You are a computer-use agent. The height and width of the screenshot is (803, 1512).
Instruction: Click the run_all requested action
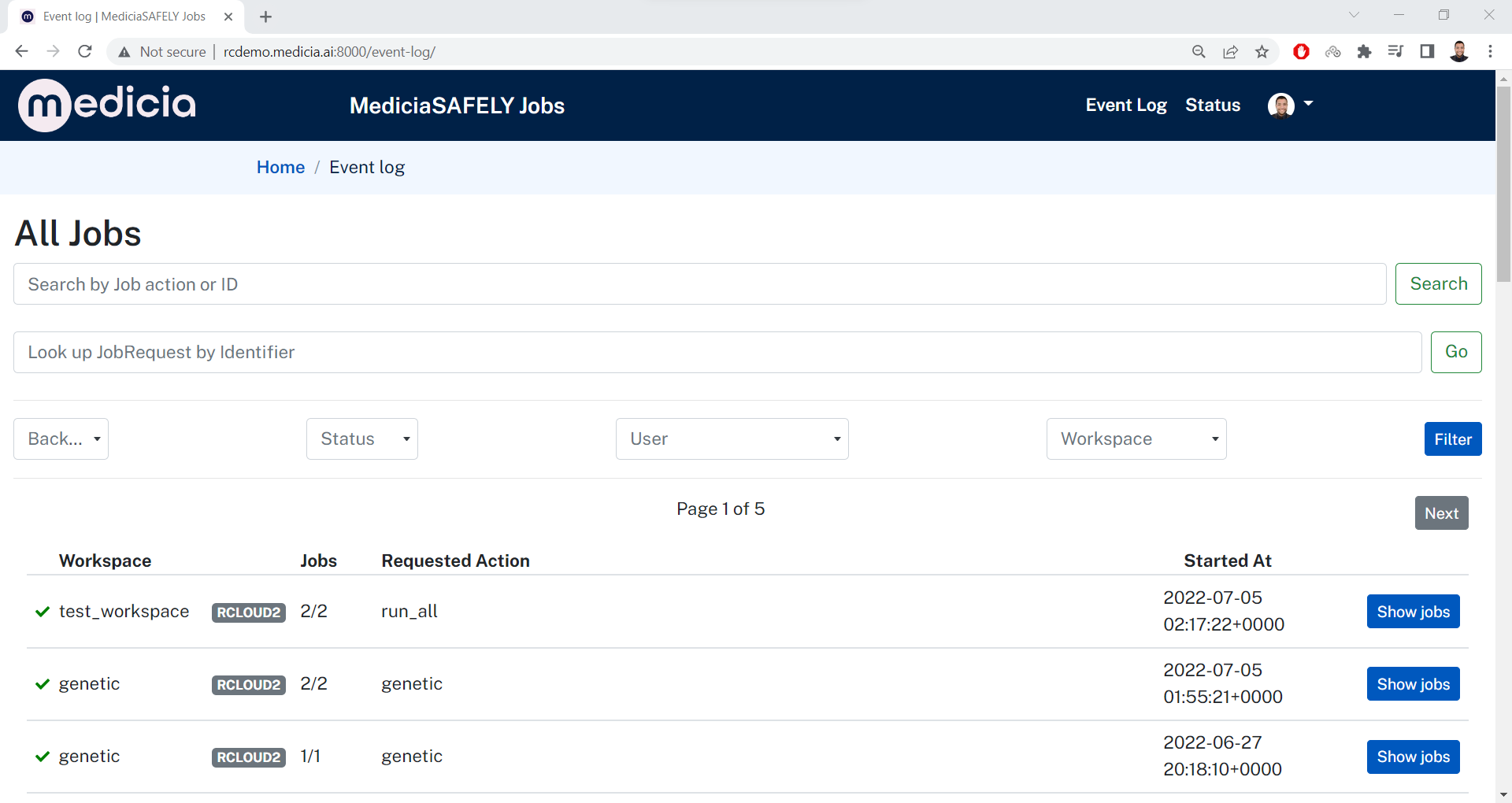click(409, 612)
